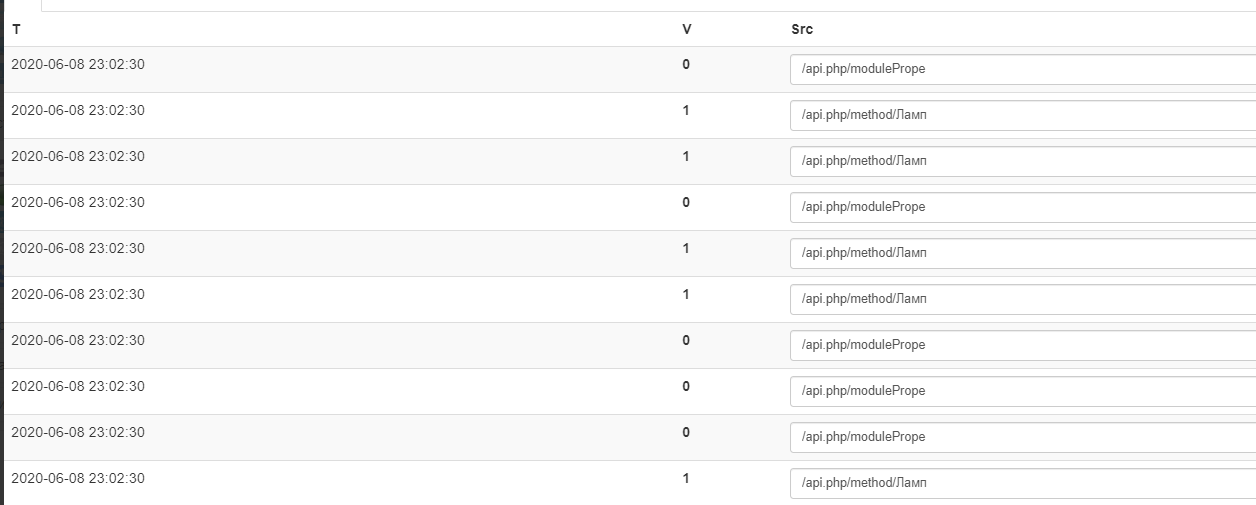Click the V value 1 in the second row
The height and width of the screenshot is (505, 1256).
tap(686, 111)
